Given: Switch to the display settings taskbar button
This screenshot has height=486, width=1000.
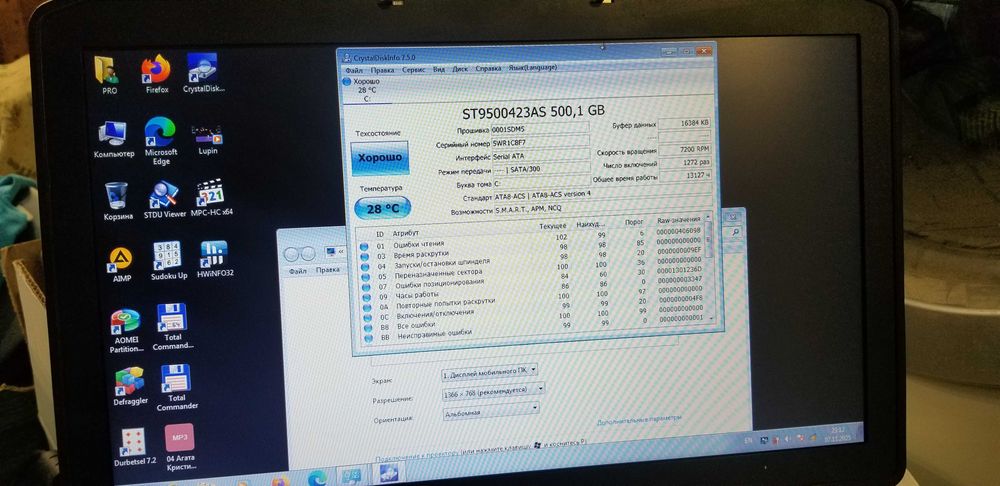Looking at the screenshot, I should tap(351, 475).
